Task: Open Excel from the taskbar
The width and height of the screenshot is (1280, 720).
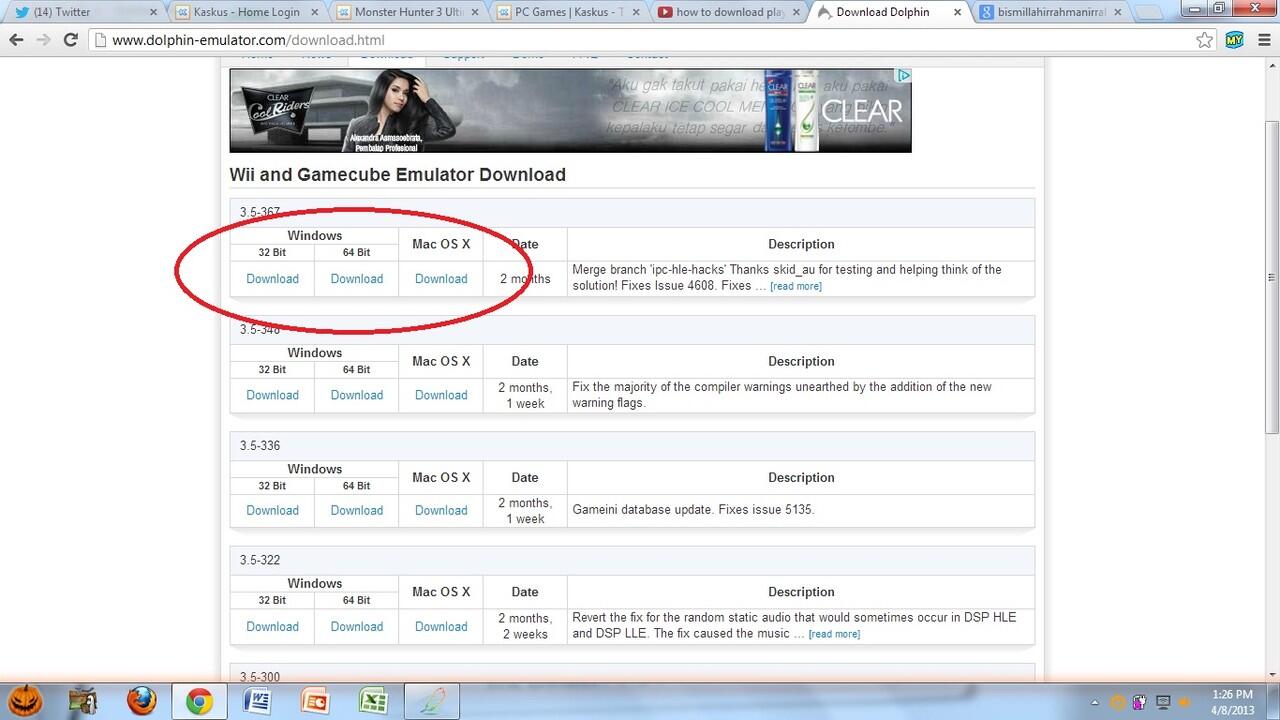Action: click(x=373, y=701)
